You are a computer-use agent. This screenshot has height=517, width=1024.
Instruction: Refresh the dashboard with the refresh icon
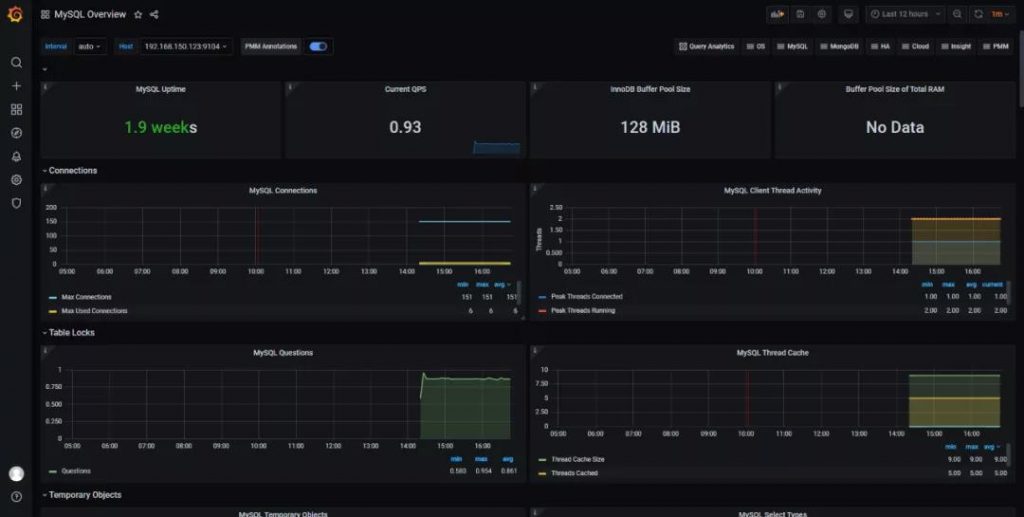[x=978, y=14]
